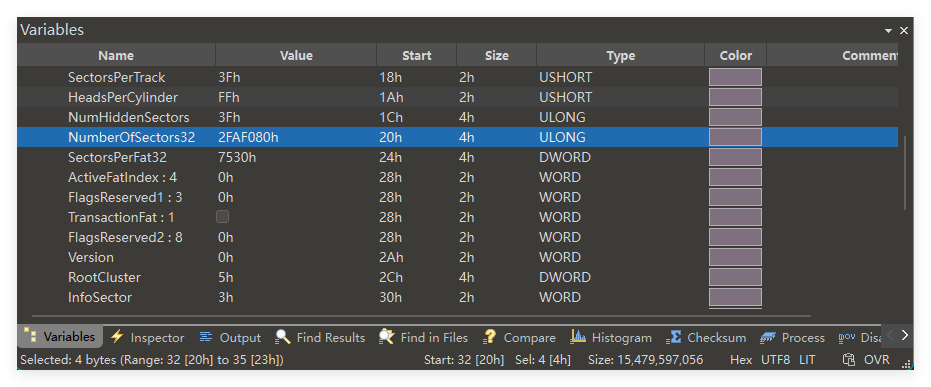This screenshot has height=387, width=931.
Task: Click the Process tab icon
Action: (x=768, y=337)
